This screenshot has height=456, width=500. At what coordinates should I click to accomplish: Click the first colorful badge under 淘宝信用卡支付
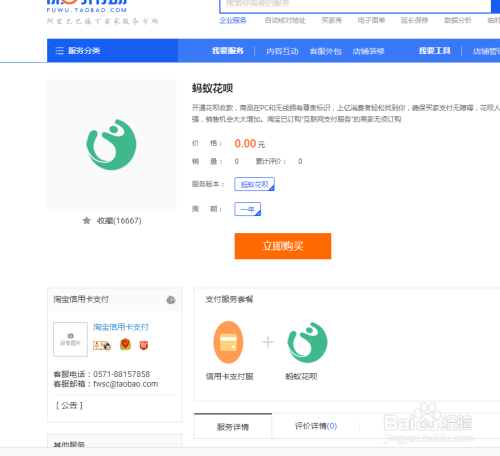point(102,345)
